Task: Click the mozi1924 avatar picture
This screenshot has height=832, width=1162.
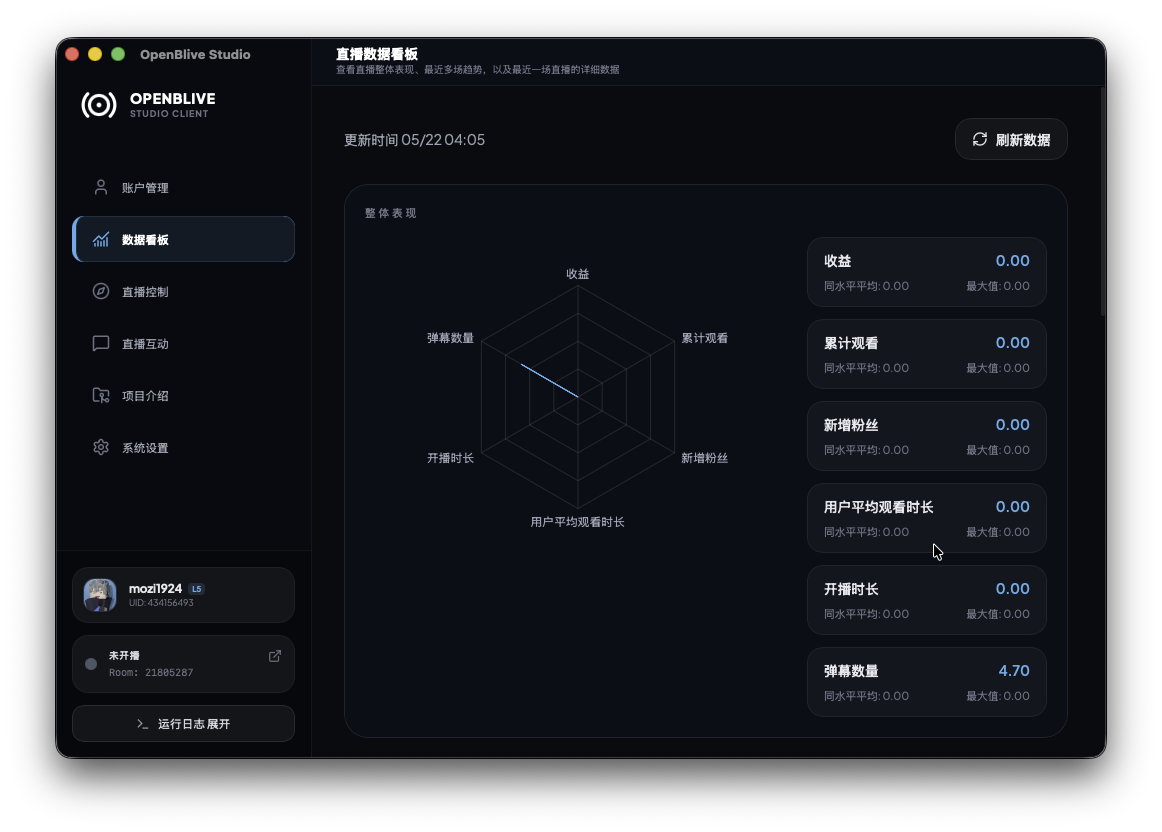Action: click(100, 595)
